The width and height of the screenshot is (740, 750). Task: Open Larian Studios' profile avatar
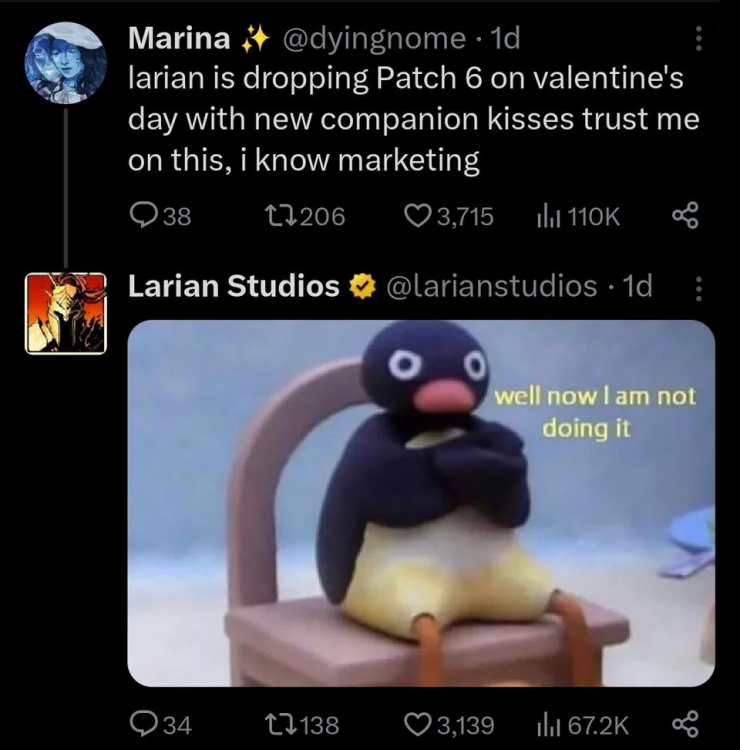65,313
